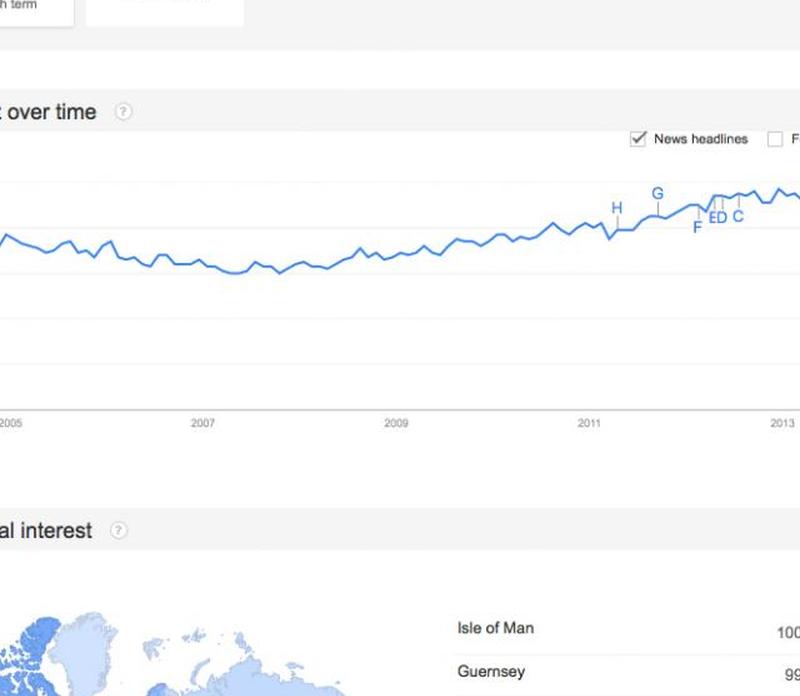800x696 pixels.
Task: Click headline marker E on the chart
Action: tap(712, 217)
